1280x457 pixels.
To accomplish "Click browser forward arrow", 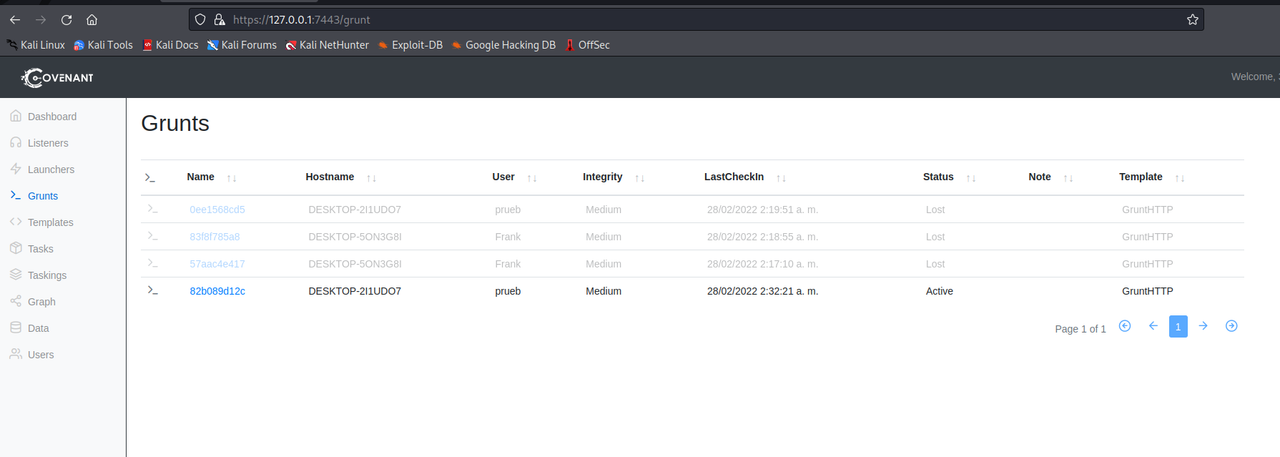I will click(40, 19).
